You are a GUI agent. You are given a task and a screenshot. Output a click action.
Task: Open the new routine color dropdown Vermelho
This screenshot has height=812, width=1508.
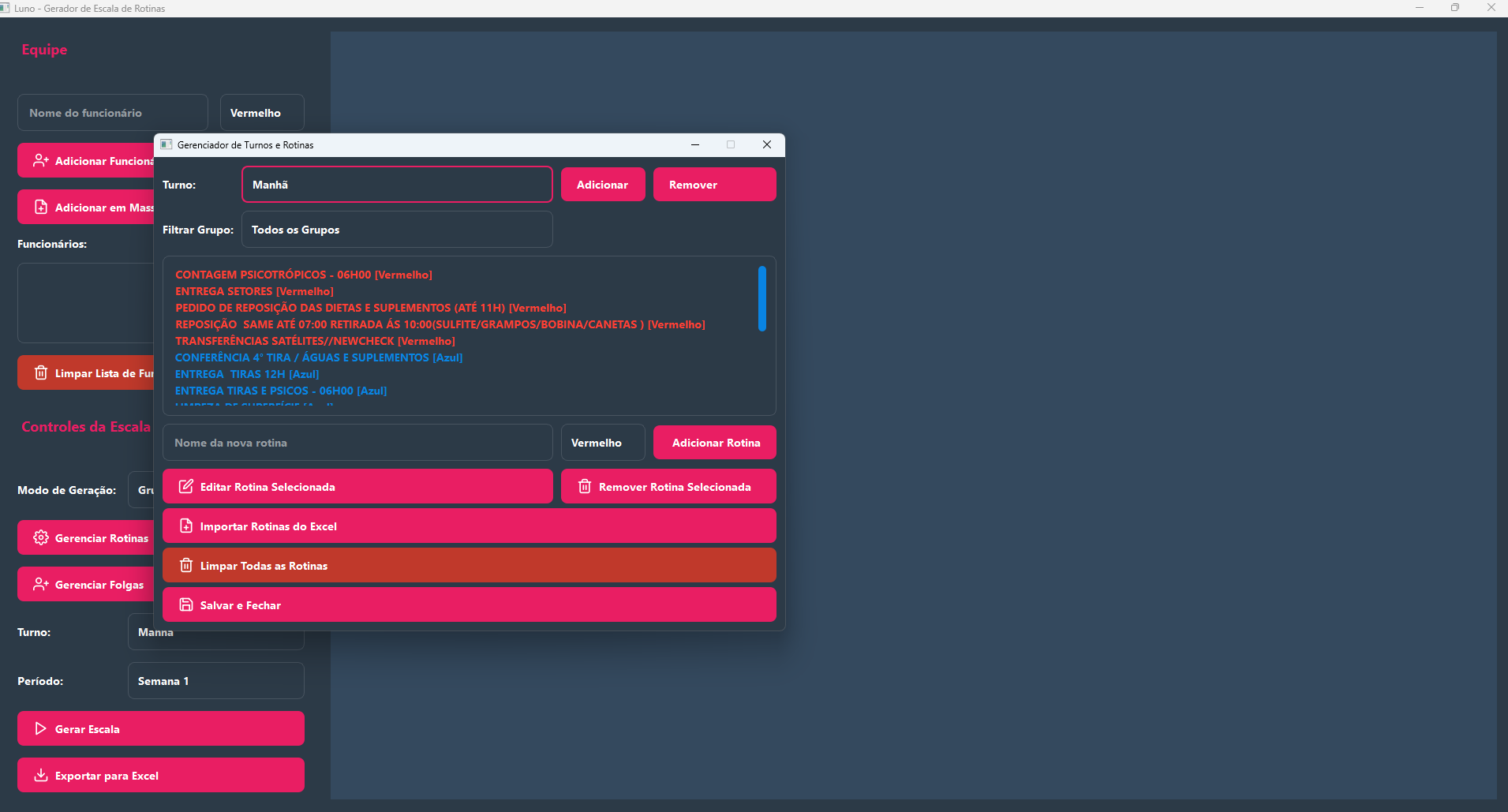pyautogui.click(x=602, y=443)
